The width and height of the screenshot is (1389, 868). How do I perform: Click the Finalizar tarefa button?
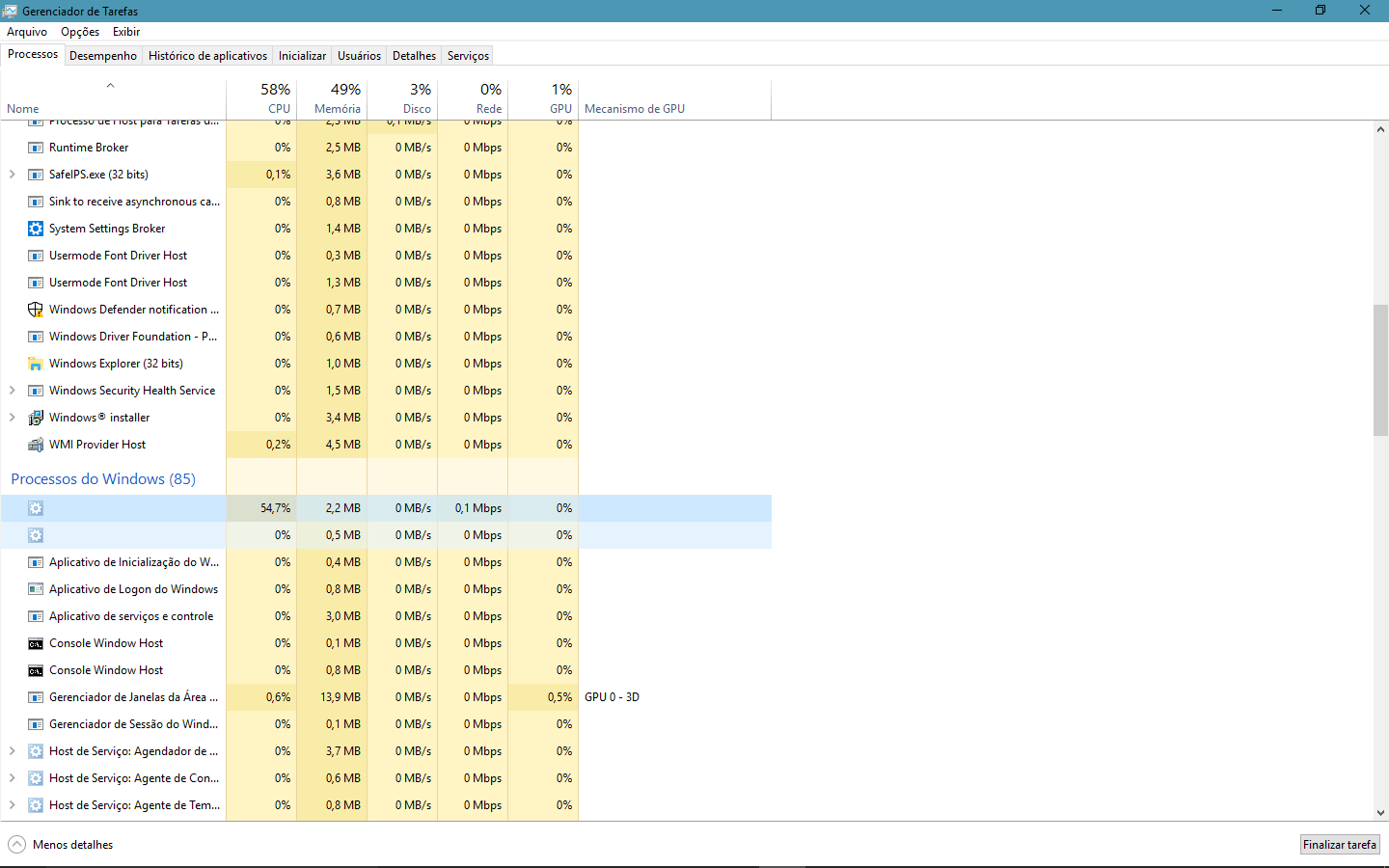pos(1340,845)
